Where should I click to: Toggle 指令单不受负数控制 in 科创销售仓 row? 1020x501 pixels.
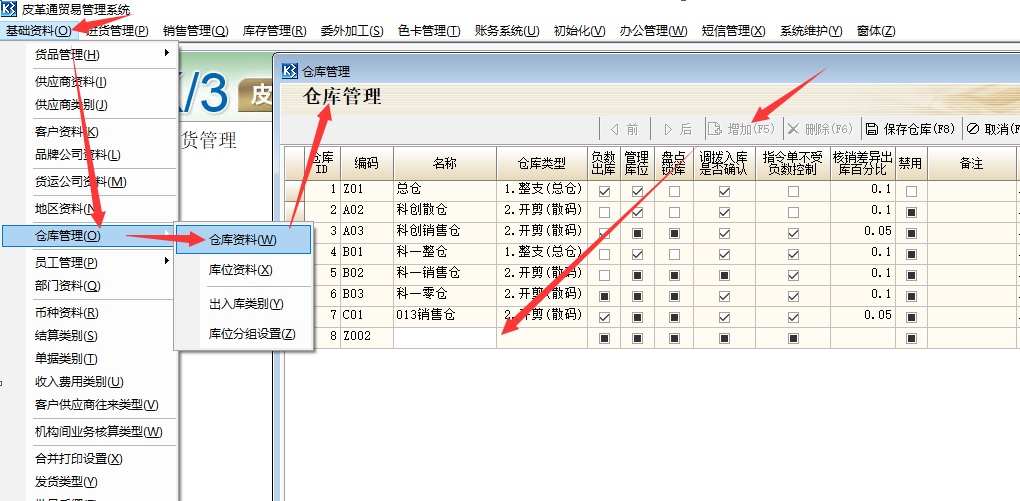tap(793, 233)
